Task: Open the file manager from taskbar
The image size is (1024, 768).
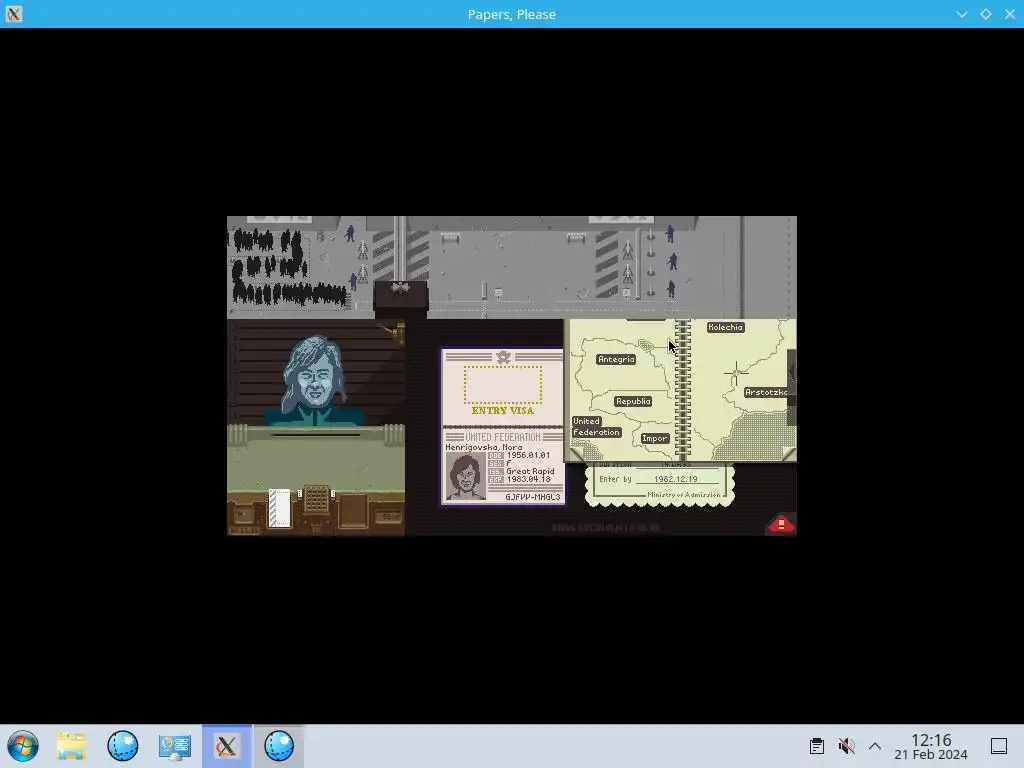Action: (x=71, y=746)
